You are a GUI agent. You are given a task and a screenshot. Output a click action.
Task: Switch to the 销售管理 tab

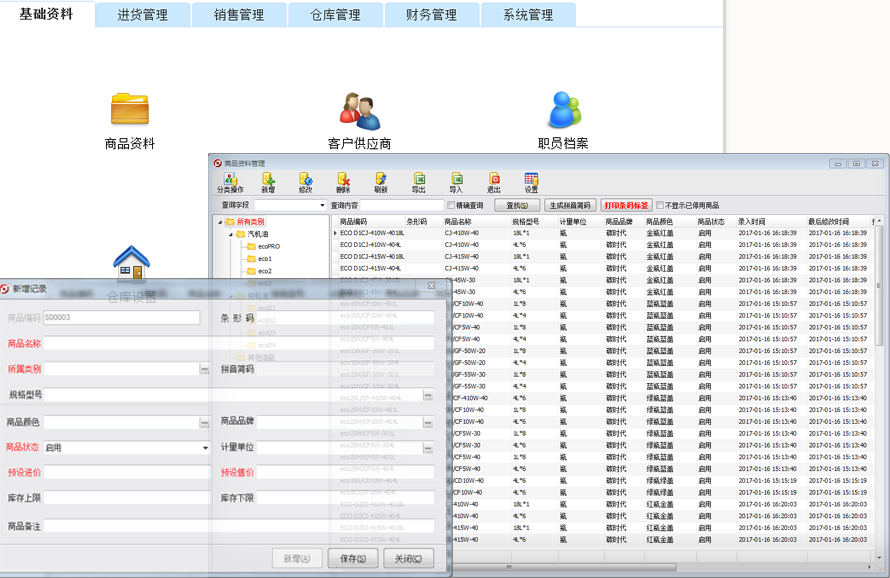tap(239, 15)
